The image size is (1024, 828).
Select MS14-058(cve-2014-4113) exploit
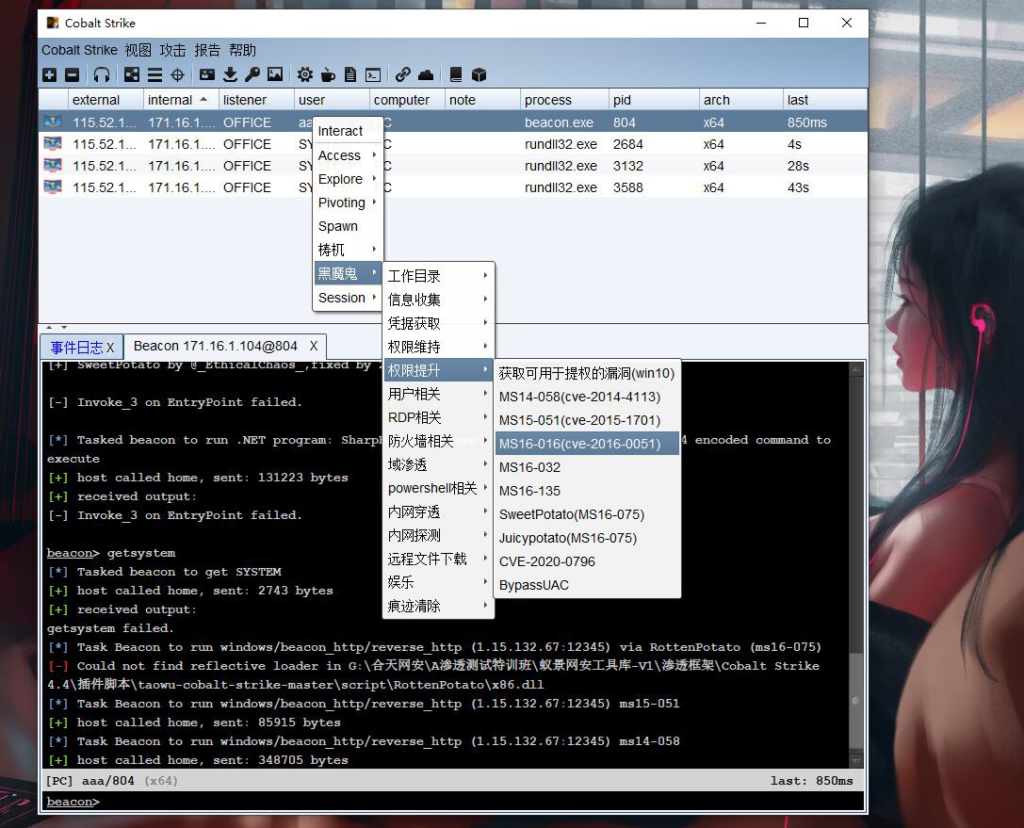click(587, 396)
